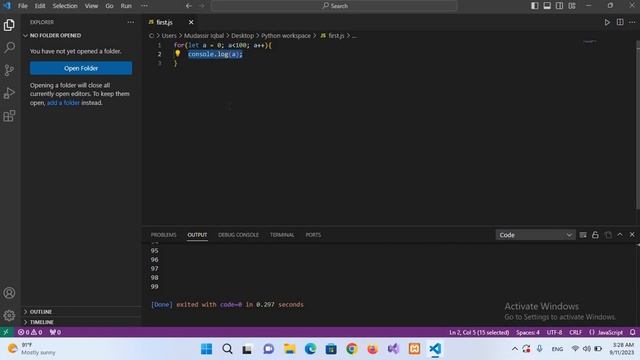This screenshot has height=360, width=640.
Task: Open the Edit menu
Action: 40,6
